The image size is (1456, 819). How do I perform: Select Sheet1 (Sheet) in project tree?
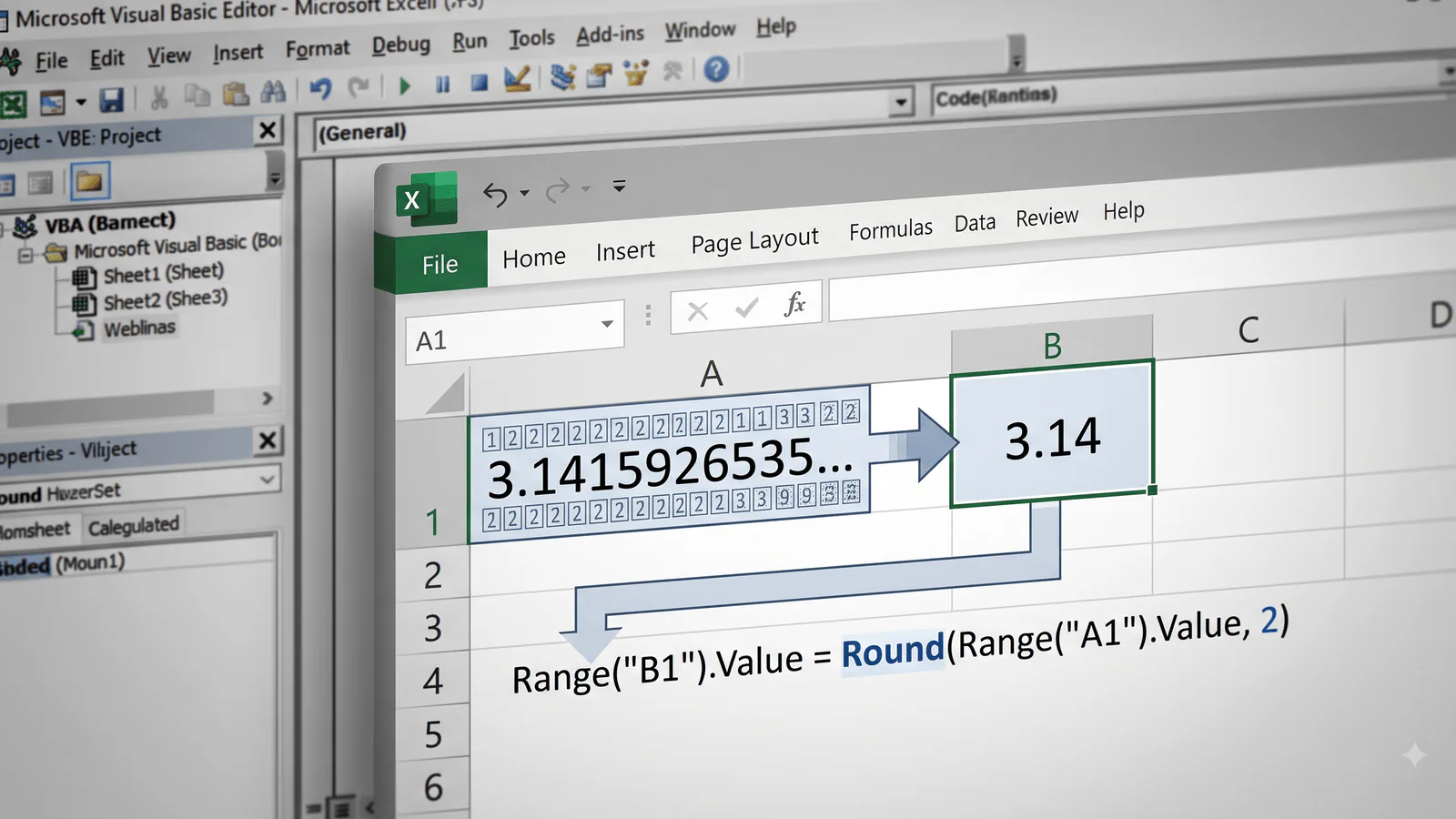click(164, 273)
